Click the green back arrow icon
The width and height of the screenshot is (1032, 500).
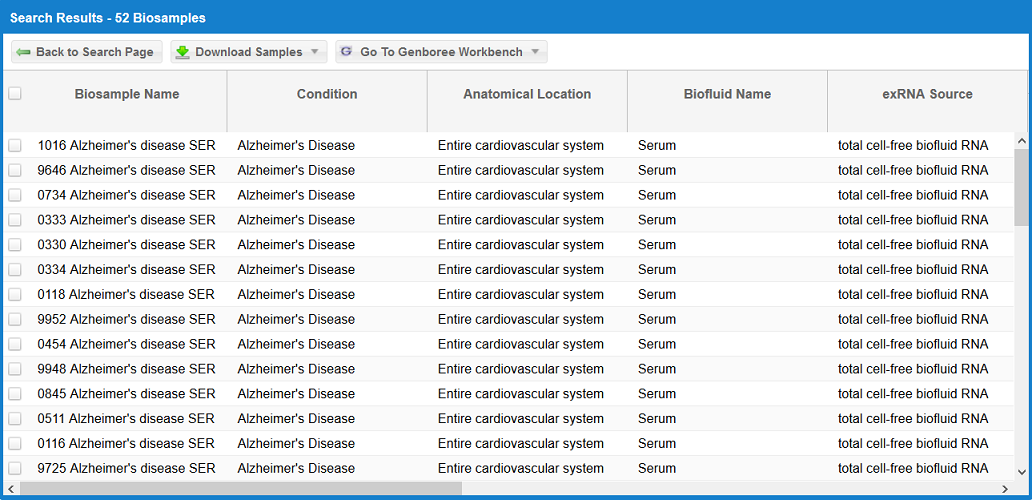pyautogui.click(x=23, y=52)
